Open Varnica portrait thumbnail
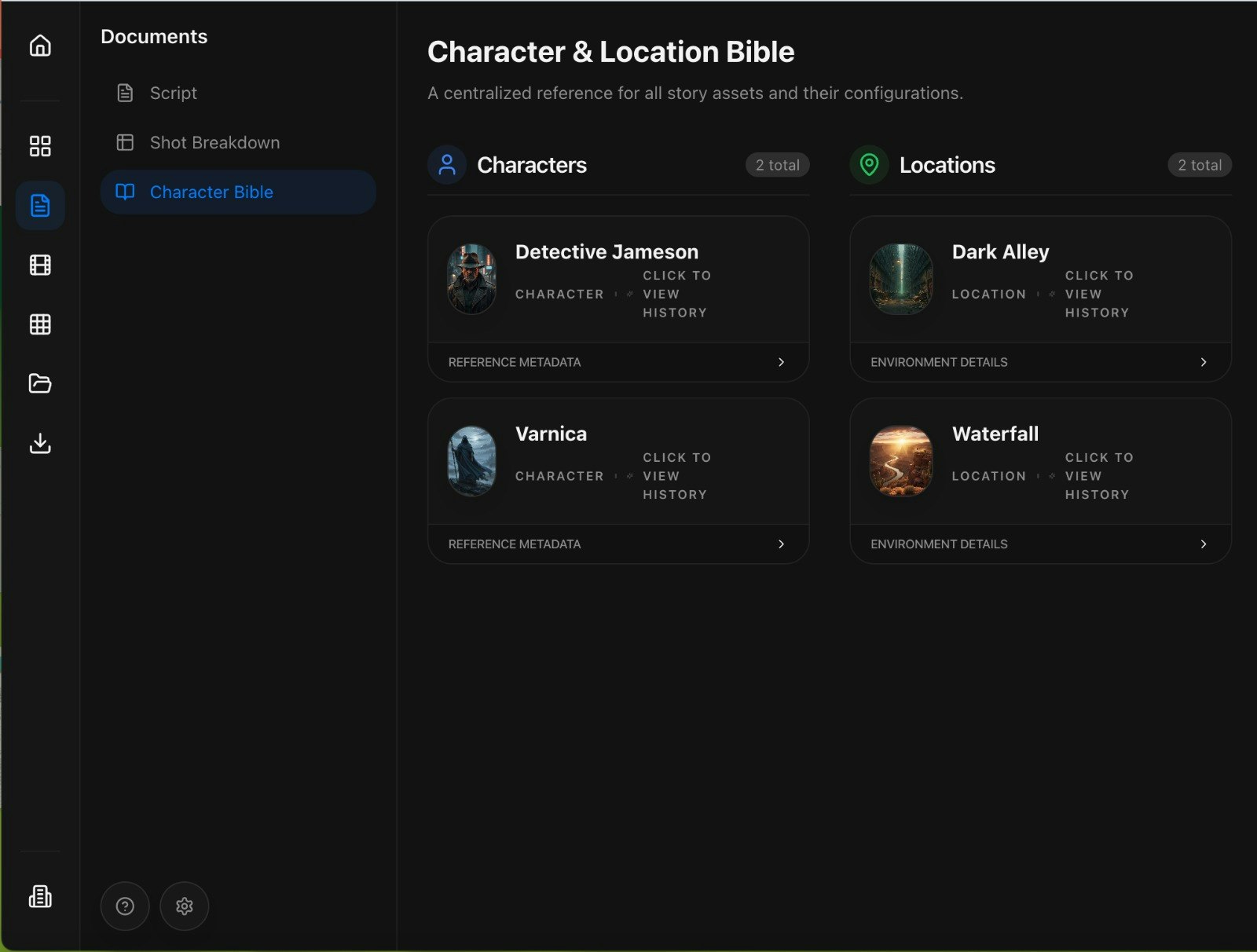Image resolution: width=1257 pixels, height=952 pixels. click(471, 461)
